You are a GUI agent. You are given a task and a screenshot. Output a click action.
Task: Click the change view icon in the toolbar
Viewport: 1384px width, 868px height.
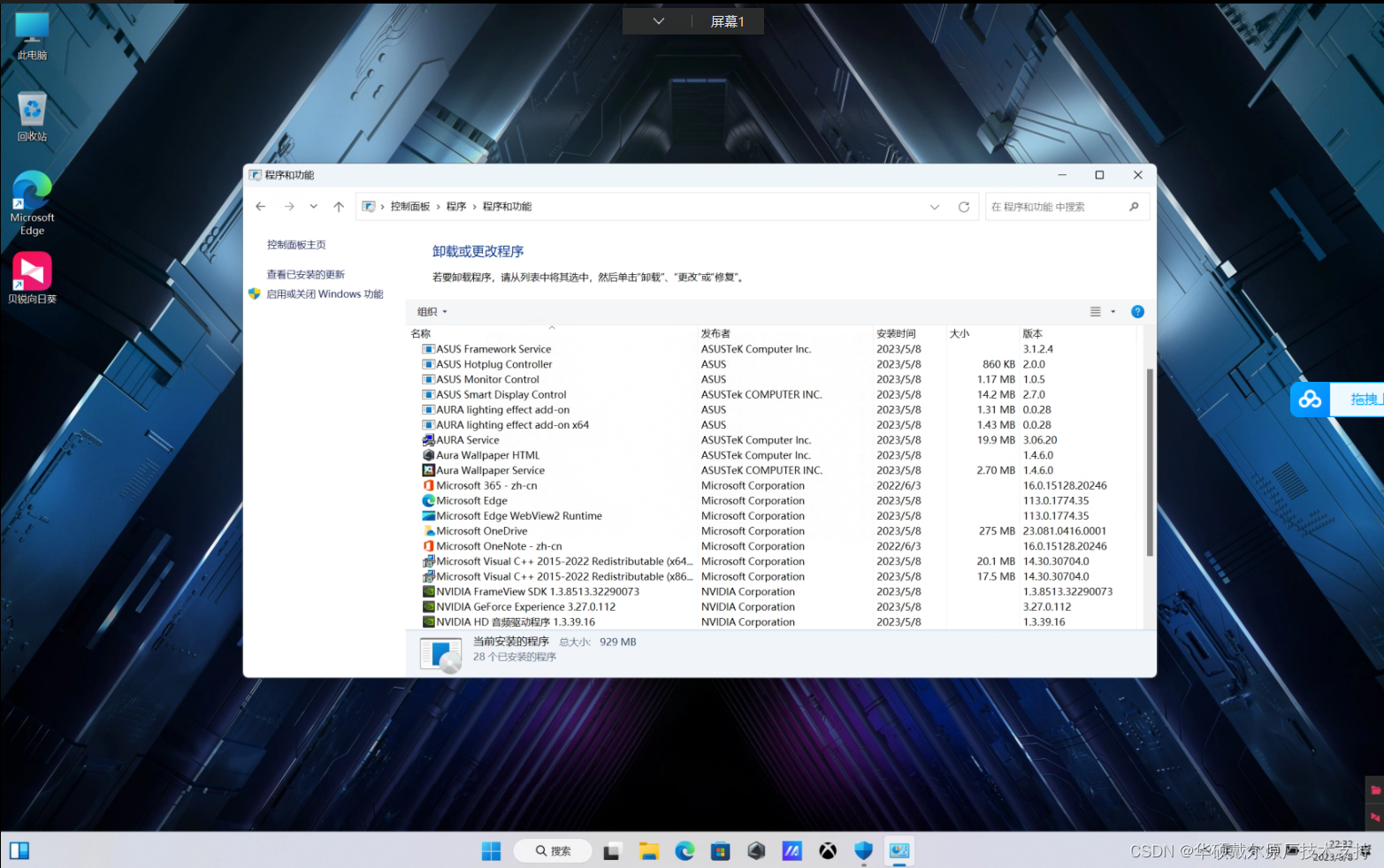(x=1096, y=312)
